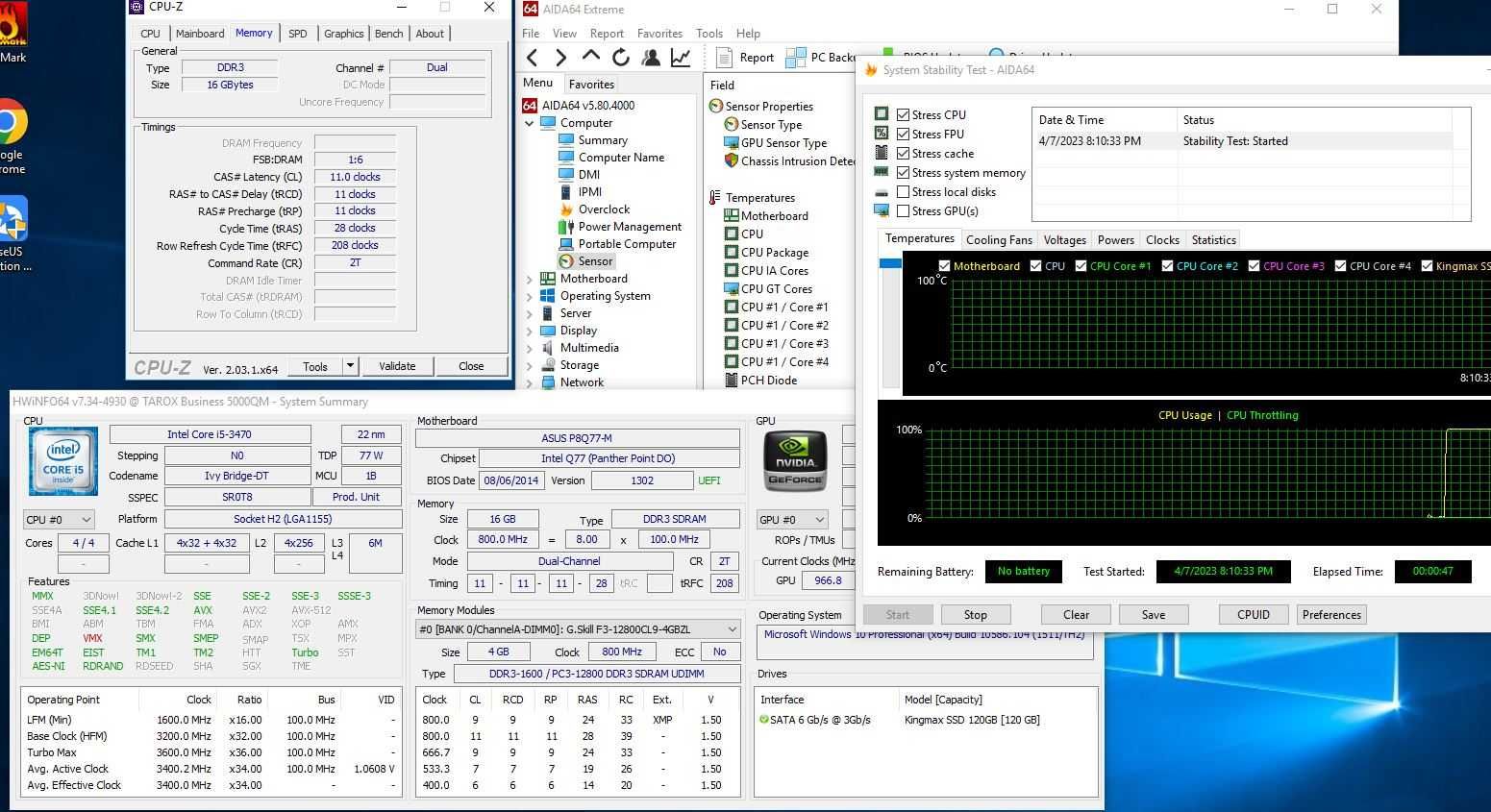Click the AIDA64 back navigation arrow
Screen dimensions: 1491x812
point(533,58)
